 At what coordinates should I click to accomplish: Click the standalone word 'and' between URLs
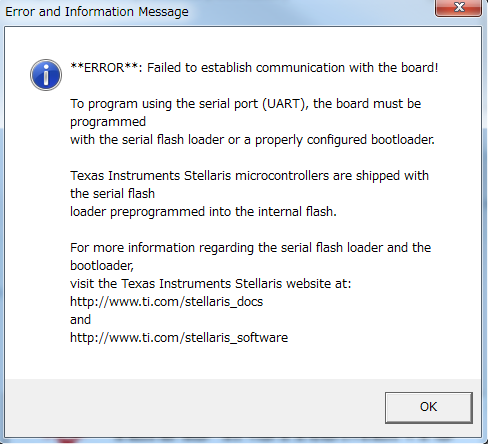coord(80,320)
